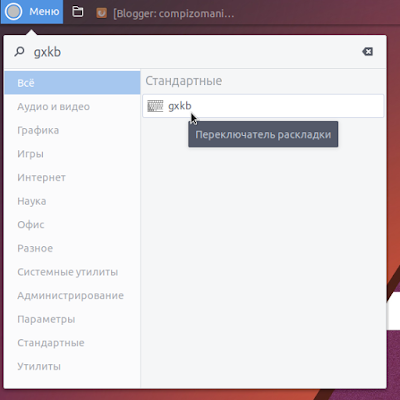Choose the Наука category
The height and width of the screenshot is (400, 400).
coord(72,201)
